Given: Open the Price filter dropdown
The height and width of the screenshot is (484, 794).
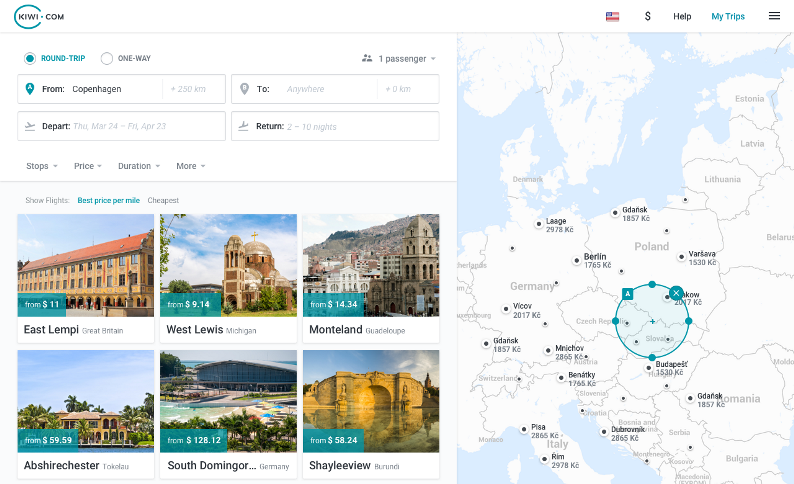Looking at the screenshot, I should click(89, 166).
